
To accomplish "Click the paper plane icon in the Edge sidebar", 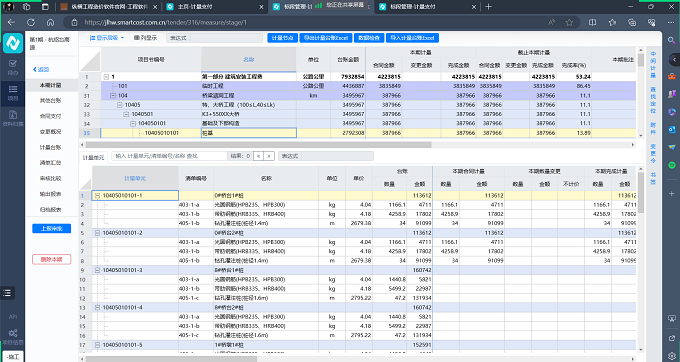I will tap(672, 147).
